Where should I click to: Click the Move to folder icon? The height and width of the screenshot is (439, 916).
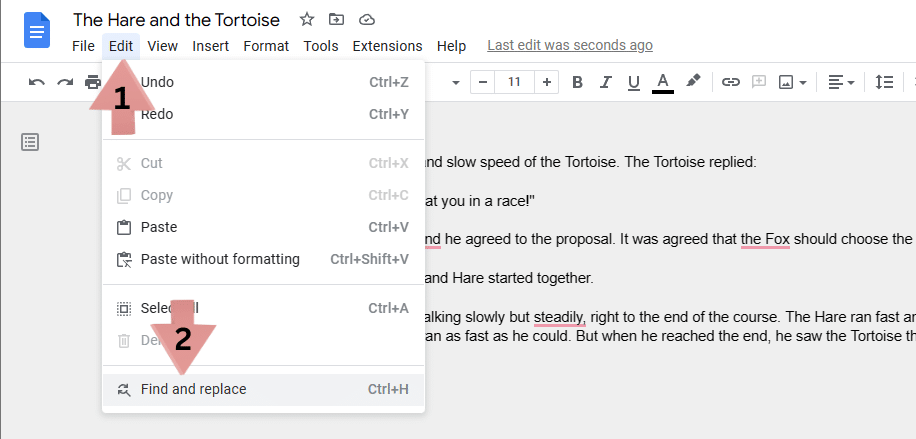coord(336,19)
